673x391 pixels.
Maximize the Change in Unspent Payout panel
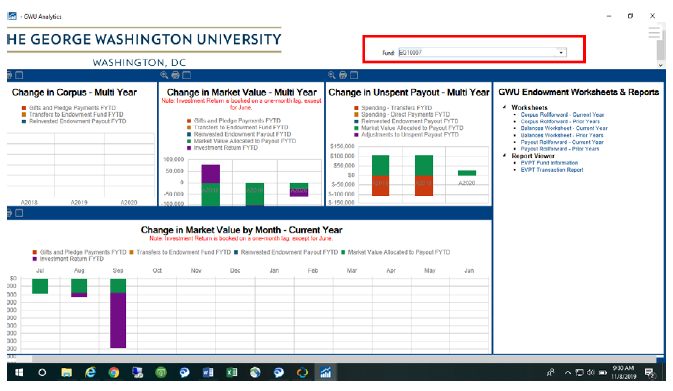click(354, 75)
